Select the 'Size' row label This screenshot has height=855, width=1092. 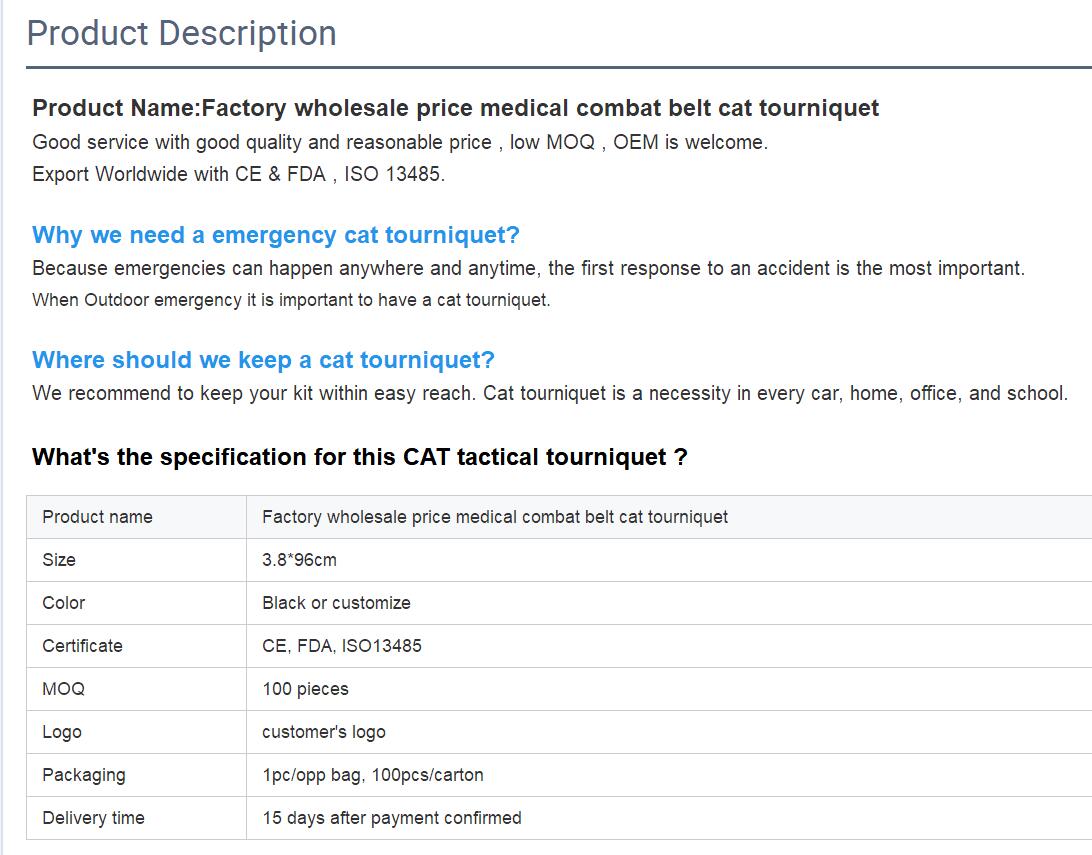pyautogui.click(x=59, y=560)
